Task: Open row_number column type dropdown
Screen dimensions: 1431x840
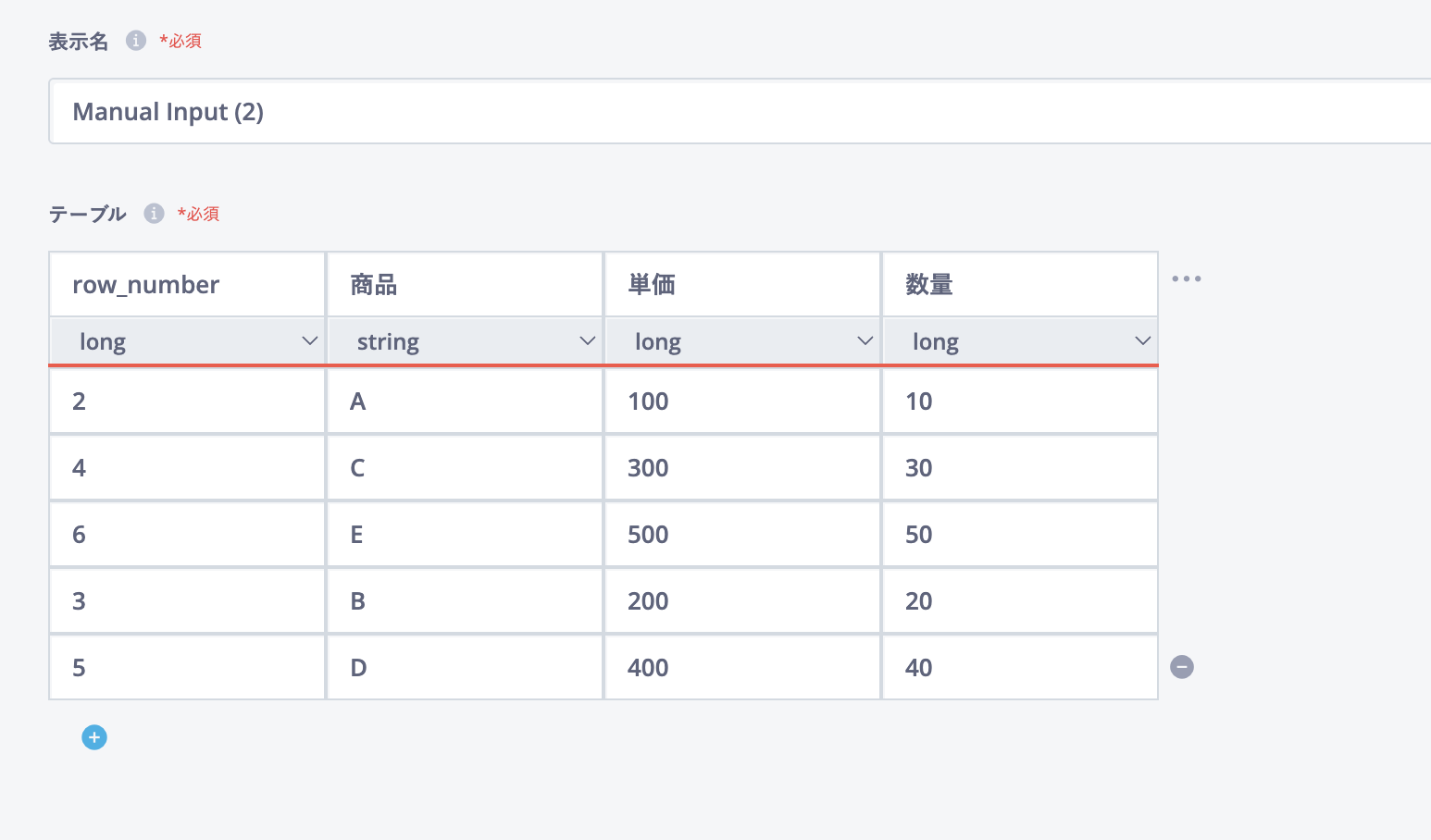Action: 187,341
